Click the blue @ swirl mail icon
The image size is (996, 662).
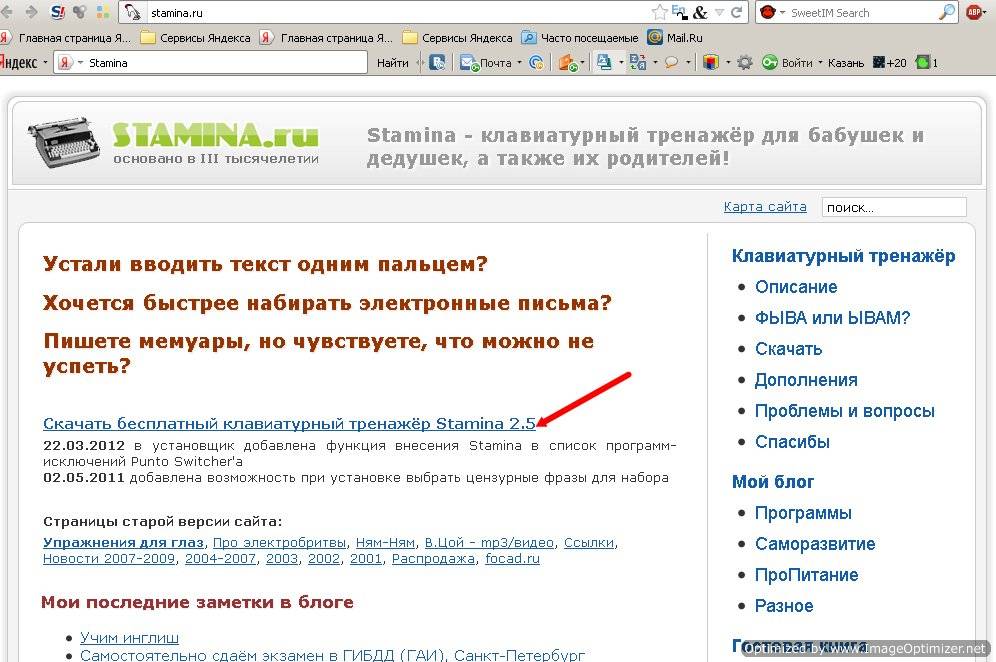coord(536,62)
